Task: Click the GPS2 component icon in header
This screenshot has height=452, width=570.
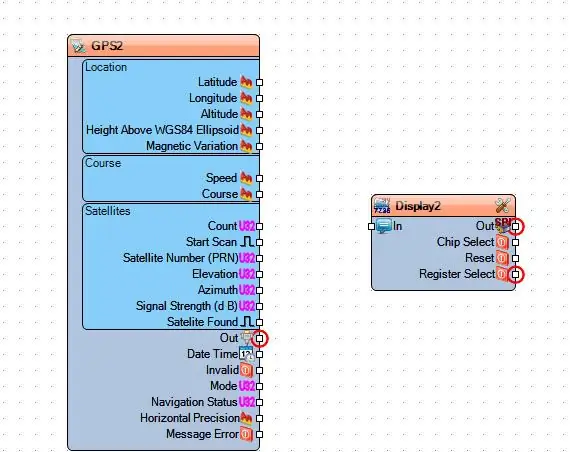Action: pyautogui.click(x=78, y=46)
